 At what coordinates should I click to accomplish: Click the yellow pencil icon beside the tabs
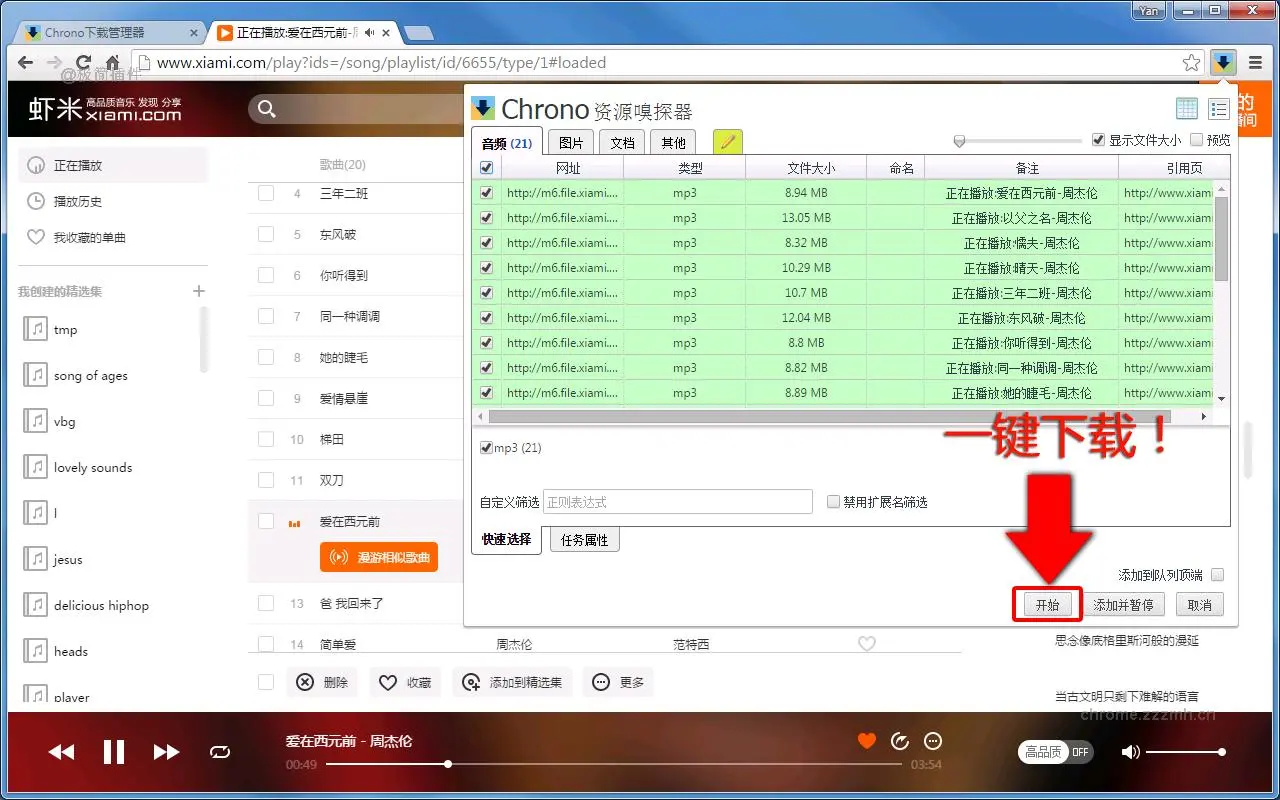(727, 142)
